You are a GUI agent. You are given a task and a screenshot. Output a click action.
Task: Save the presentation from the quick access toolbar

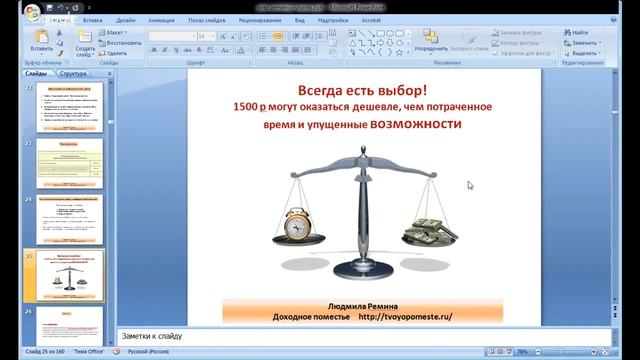point(49,8)
